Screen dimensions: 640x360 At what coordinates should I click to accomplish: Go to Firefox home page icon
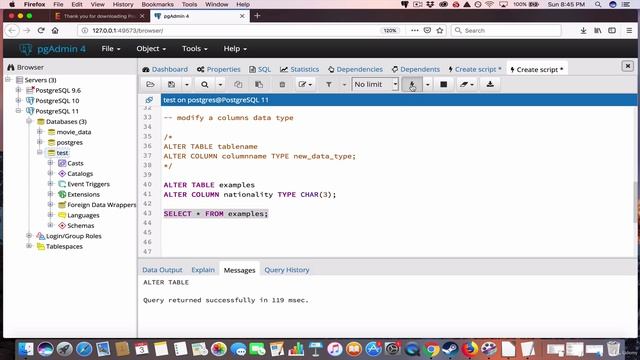tap(55, 31)
